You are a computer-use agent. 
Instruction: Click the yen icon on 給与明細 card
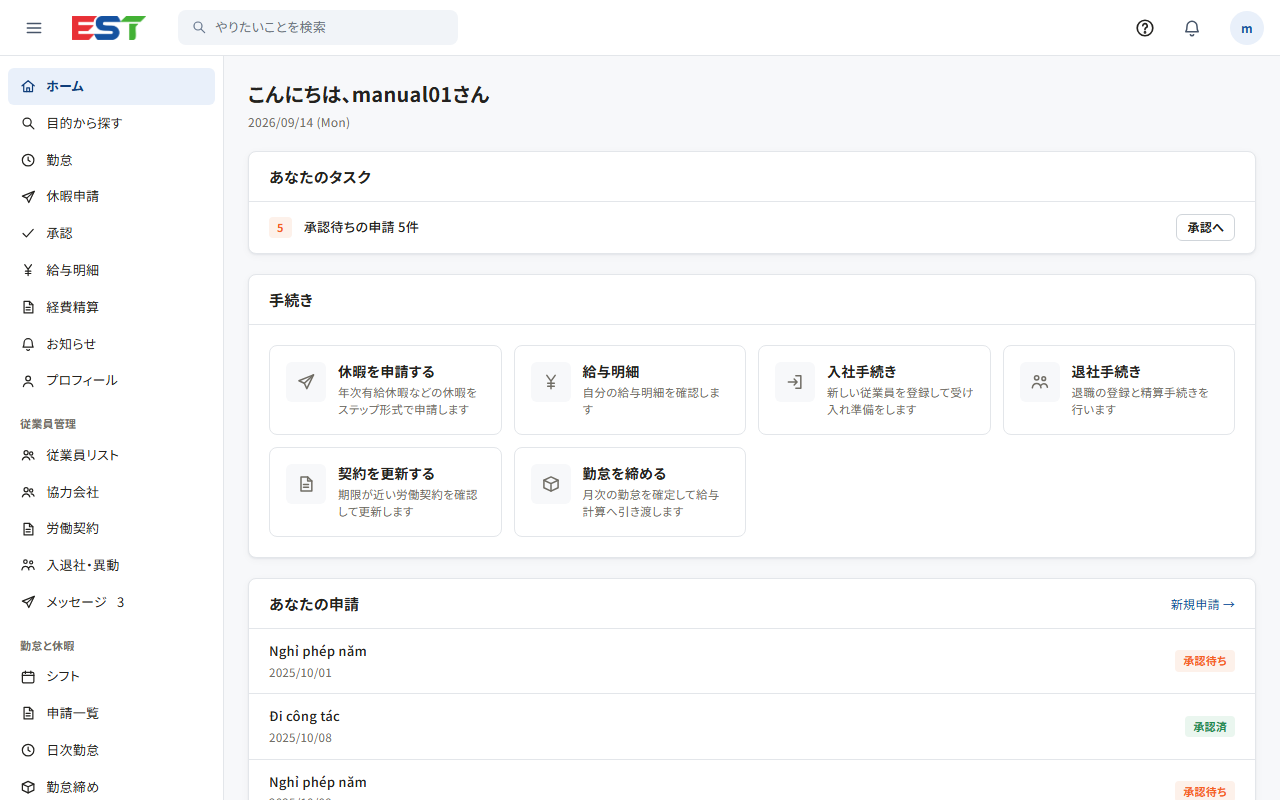[551, 382]
